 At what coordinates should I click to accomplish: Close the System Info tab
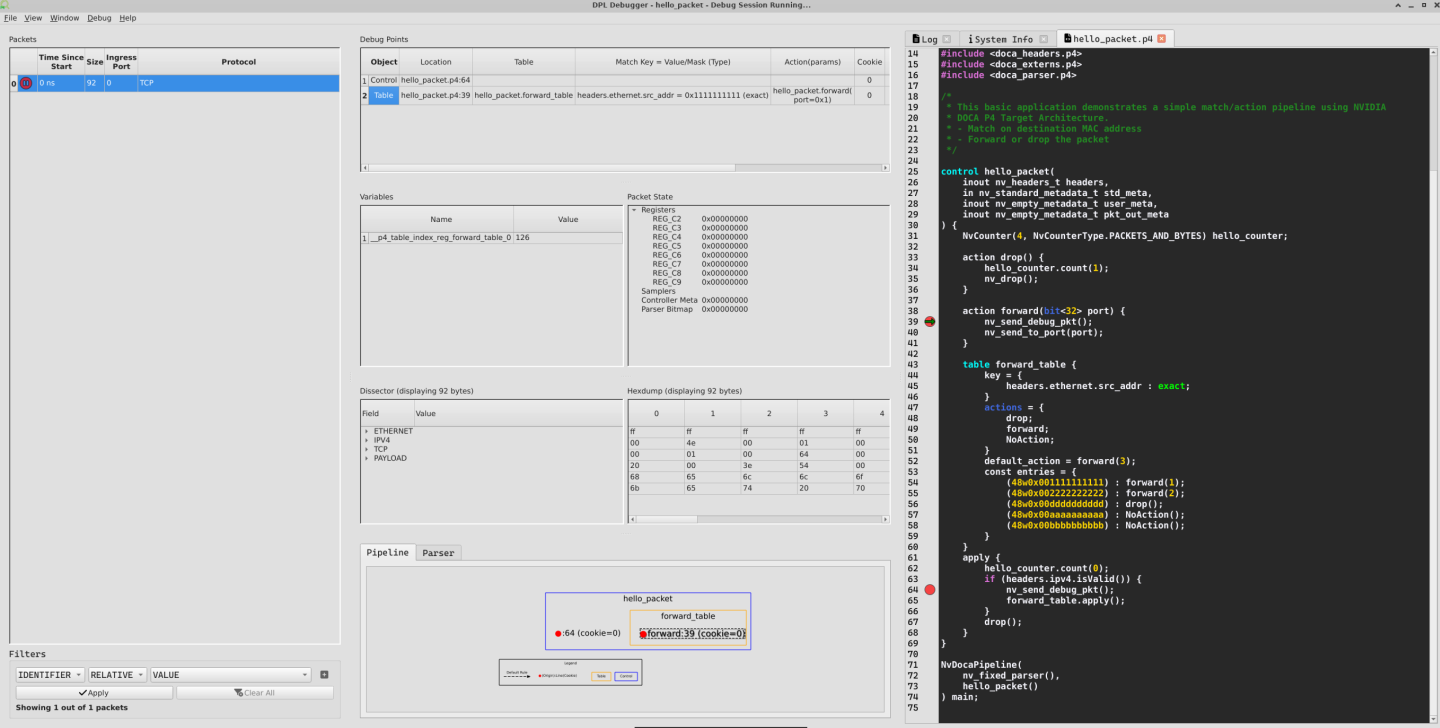click(1042, 39)
